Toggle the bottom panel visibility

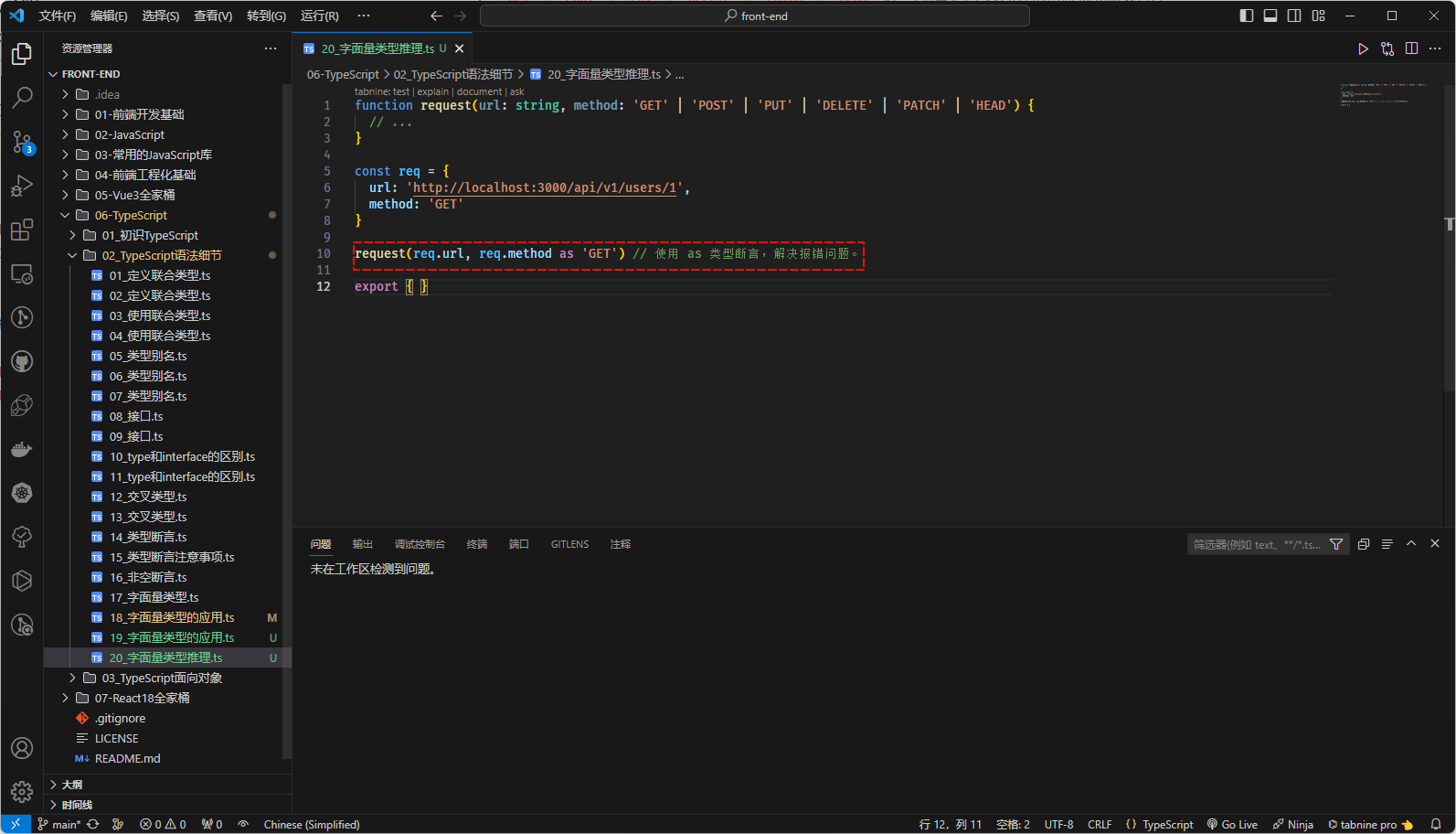pos(1270,16)
